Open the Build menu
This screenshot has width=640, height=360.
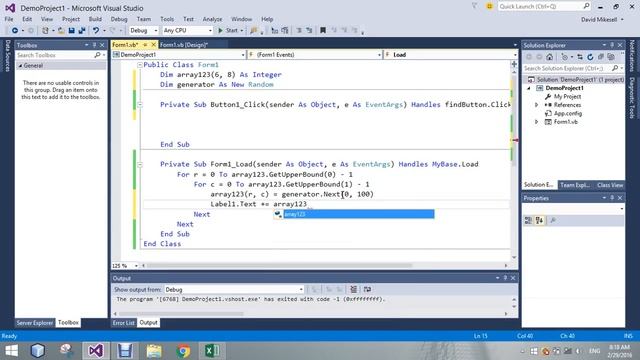coord(95,19)
